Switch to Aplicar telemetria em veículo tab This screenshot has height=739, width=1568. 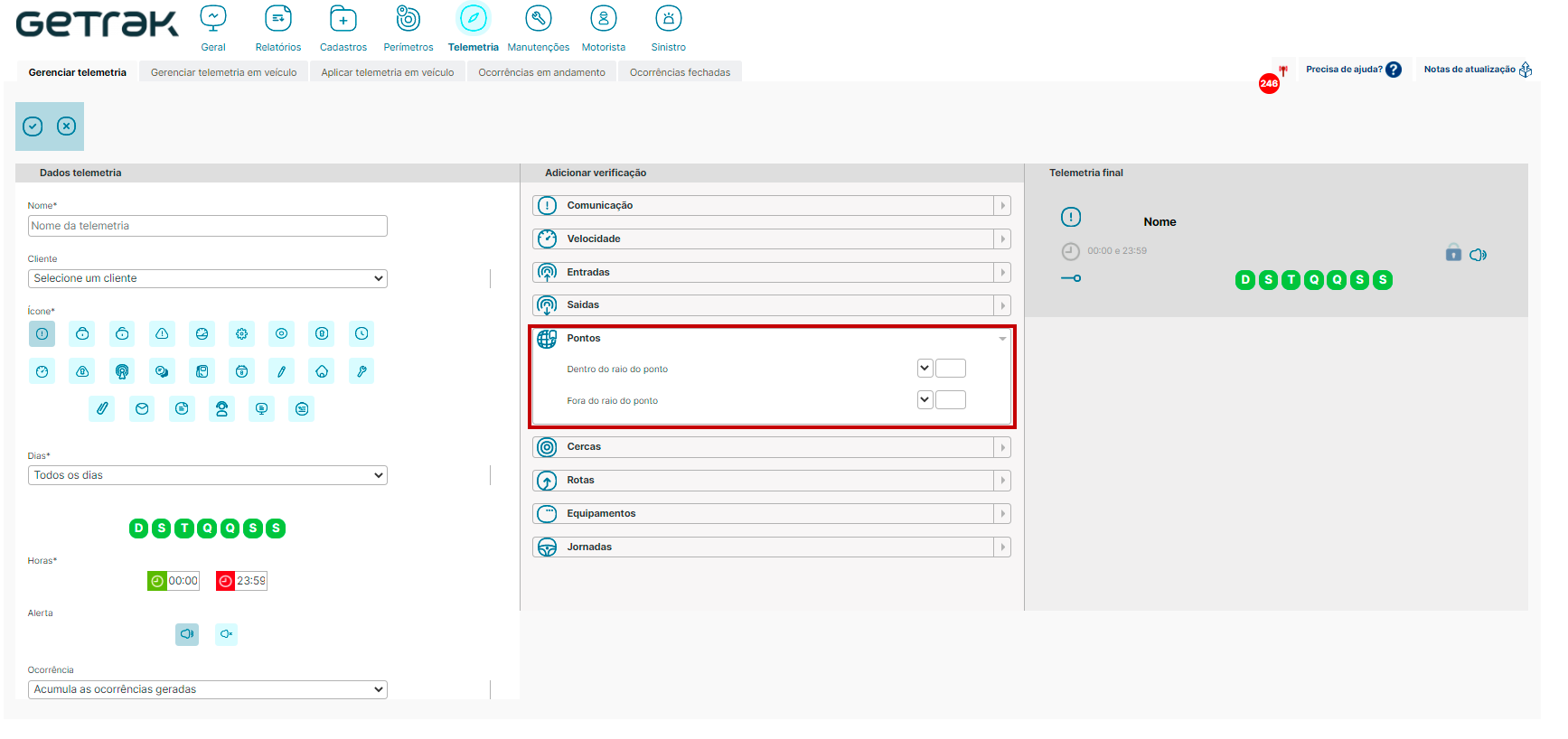[388, 72]
